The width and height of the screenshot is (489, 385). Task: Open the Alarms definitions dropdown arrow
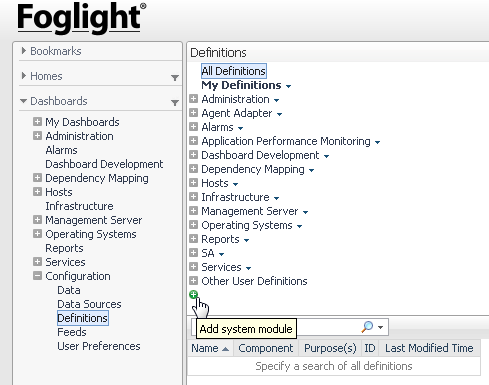pos(240,128)
